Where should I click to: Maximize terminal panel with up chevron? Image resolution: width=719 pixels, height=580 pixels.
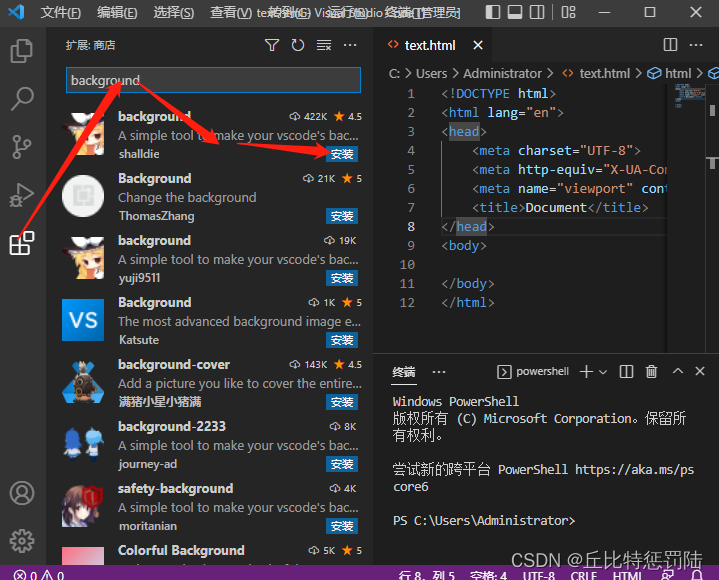677,371
